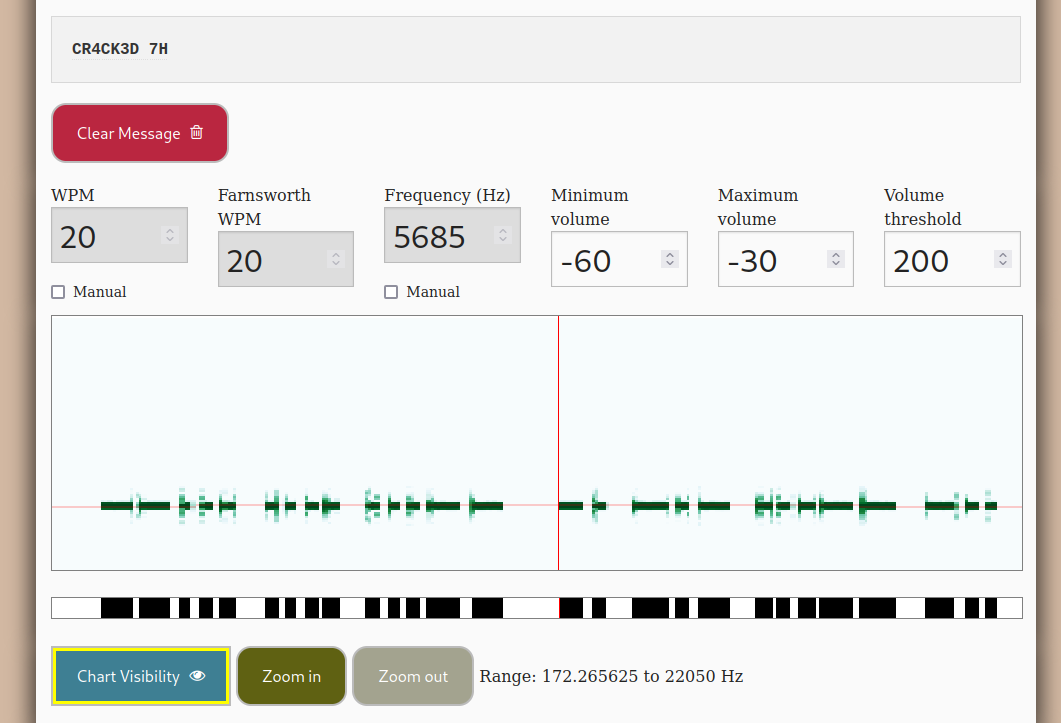1061x723 pixels.
Task: Focus the Maximum volume input field
Action: click(x=786, y=259)
